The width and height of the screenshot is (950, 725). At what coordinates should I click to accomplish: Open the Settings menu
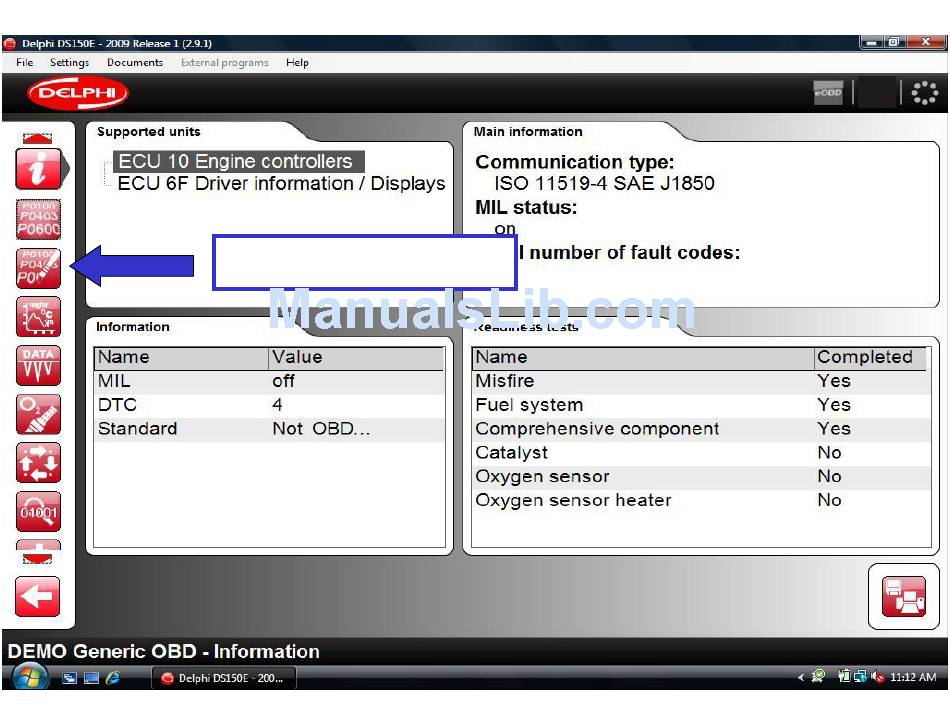(69, 62)
